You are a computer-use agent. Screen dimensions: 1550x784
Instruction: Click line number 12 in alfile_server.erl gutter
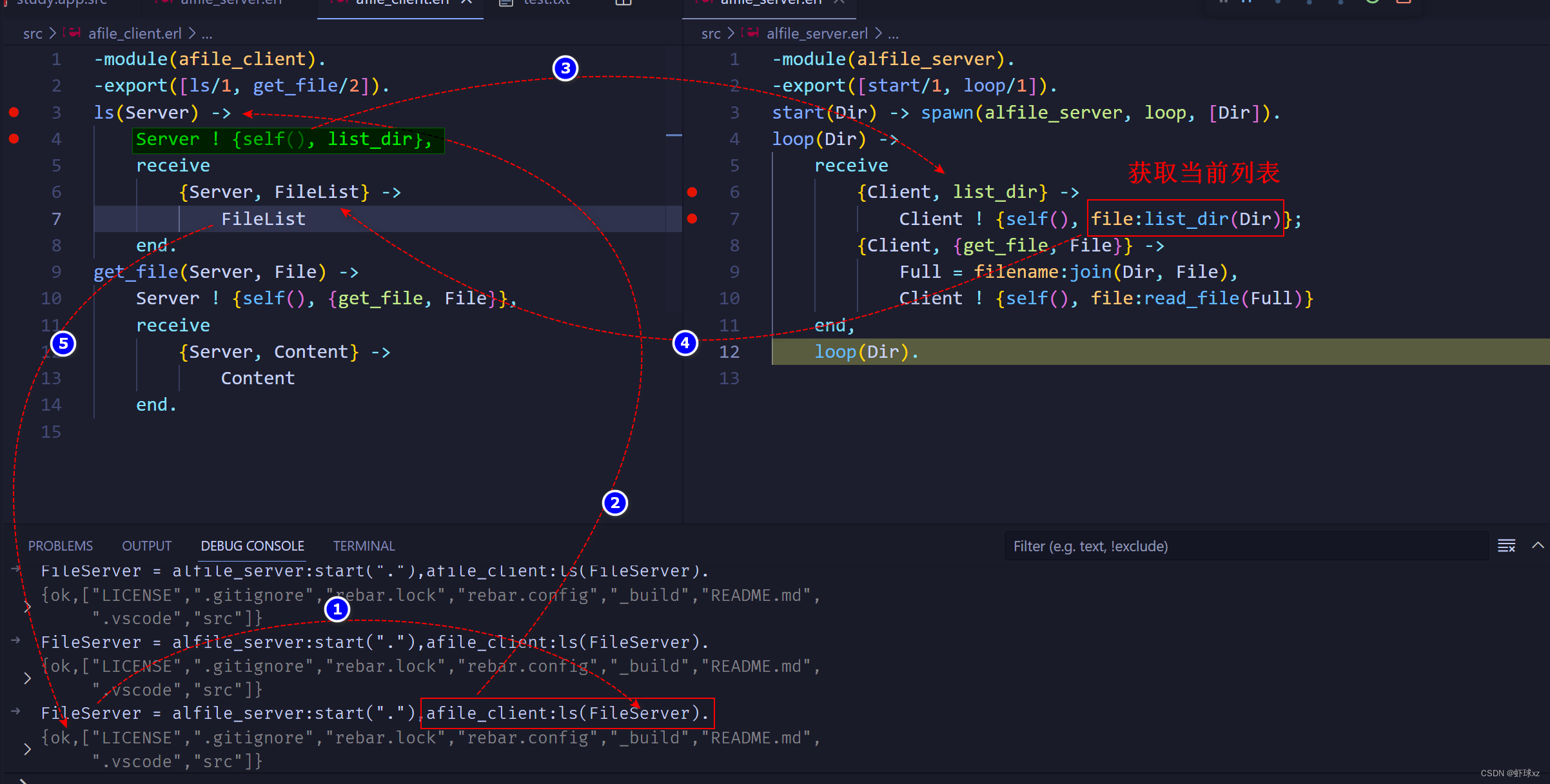click(x=729, y=352)
